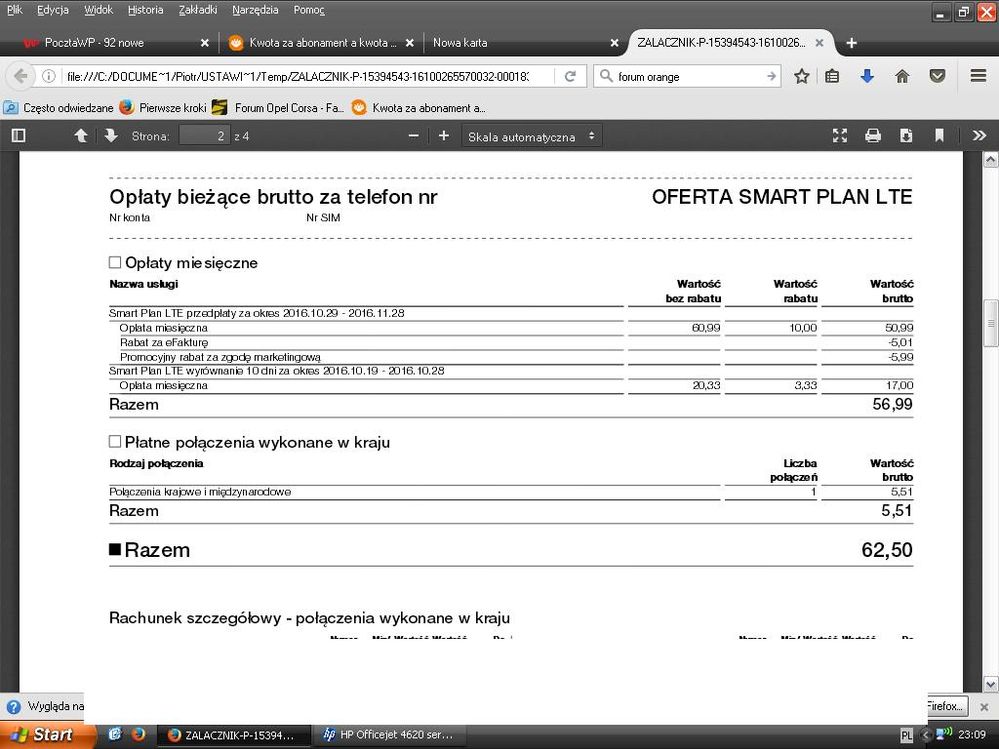Click the filled square next to Razem
This screenshot has height=749, width=999.
[x=115, y=550]
